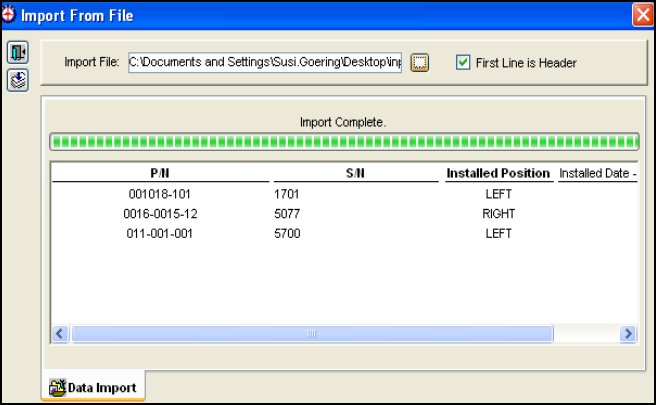Open the browse file button beside path

420,63
